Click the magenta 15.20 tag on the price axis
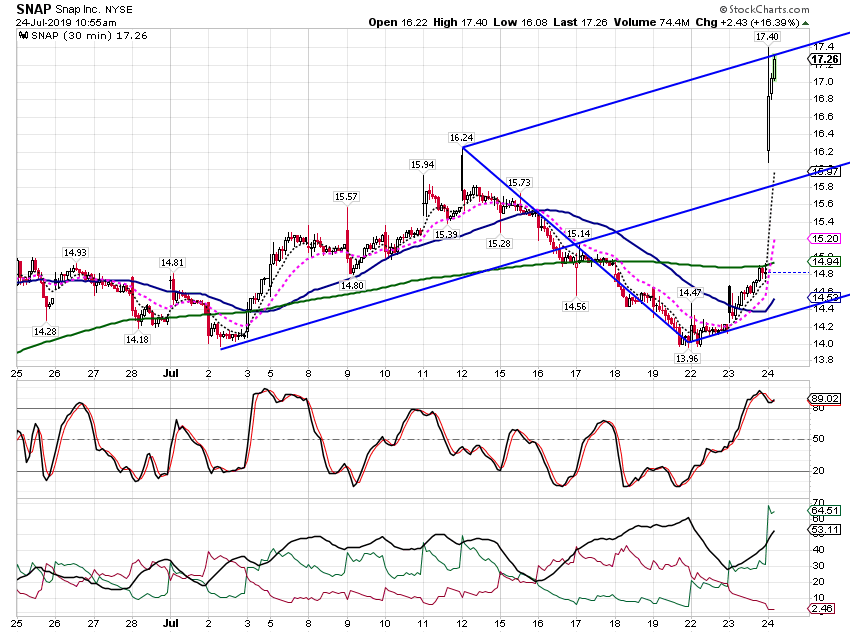 [x=825, y=238]
